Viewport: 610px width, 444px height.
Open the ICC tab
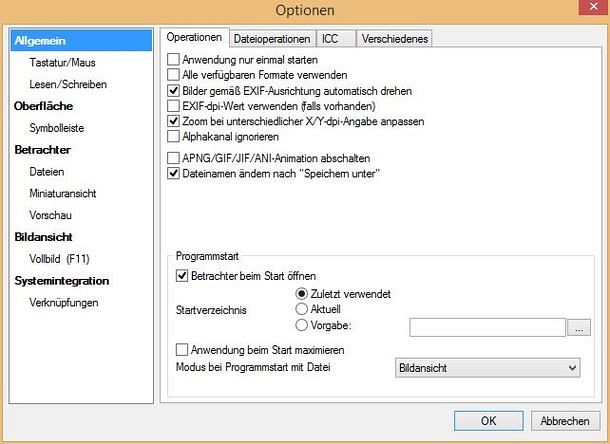[x=331, y=38]
